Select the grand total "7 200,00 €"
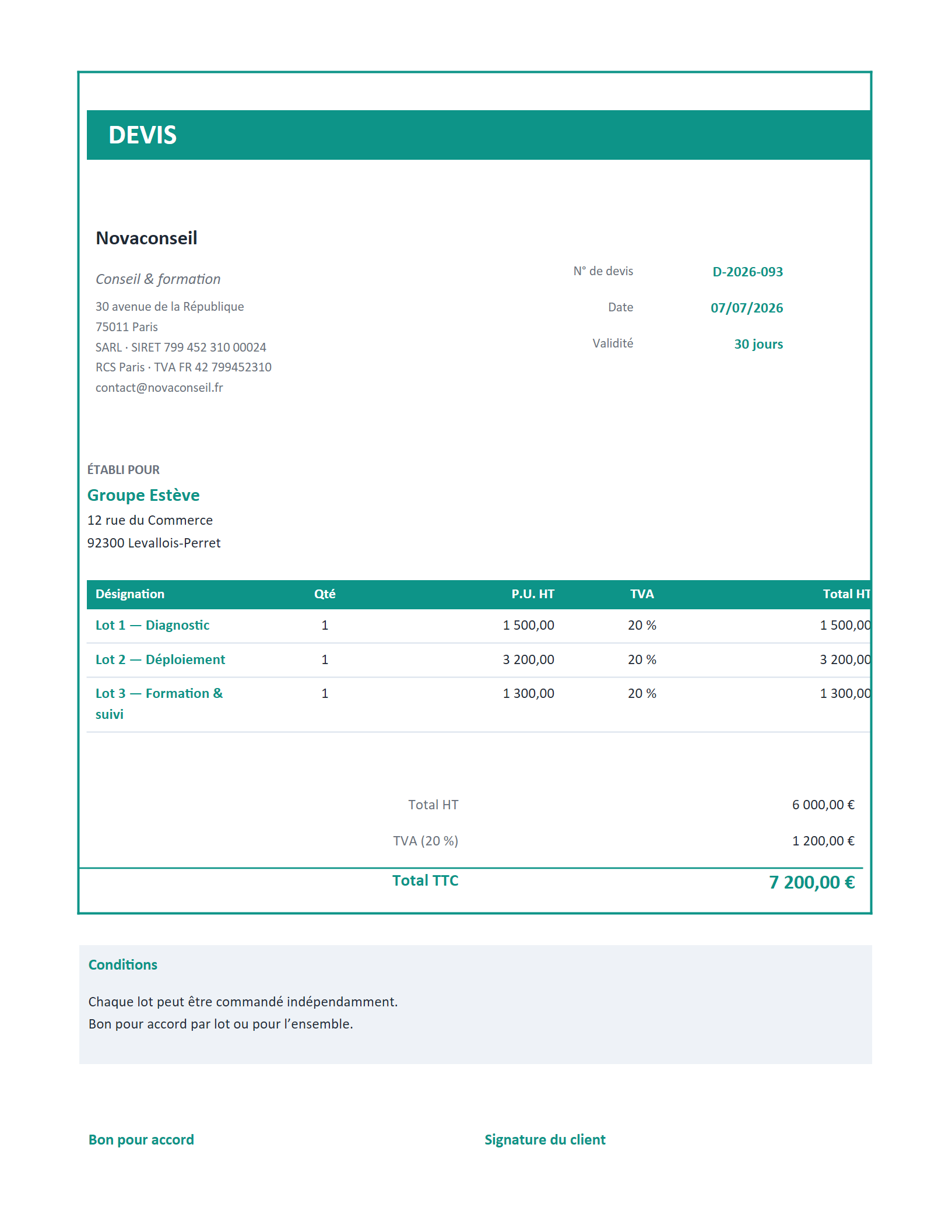Viewport: 952px width, 1232px height. pyautogui.click(x=812, y=883)
